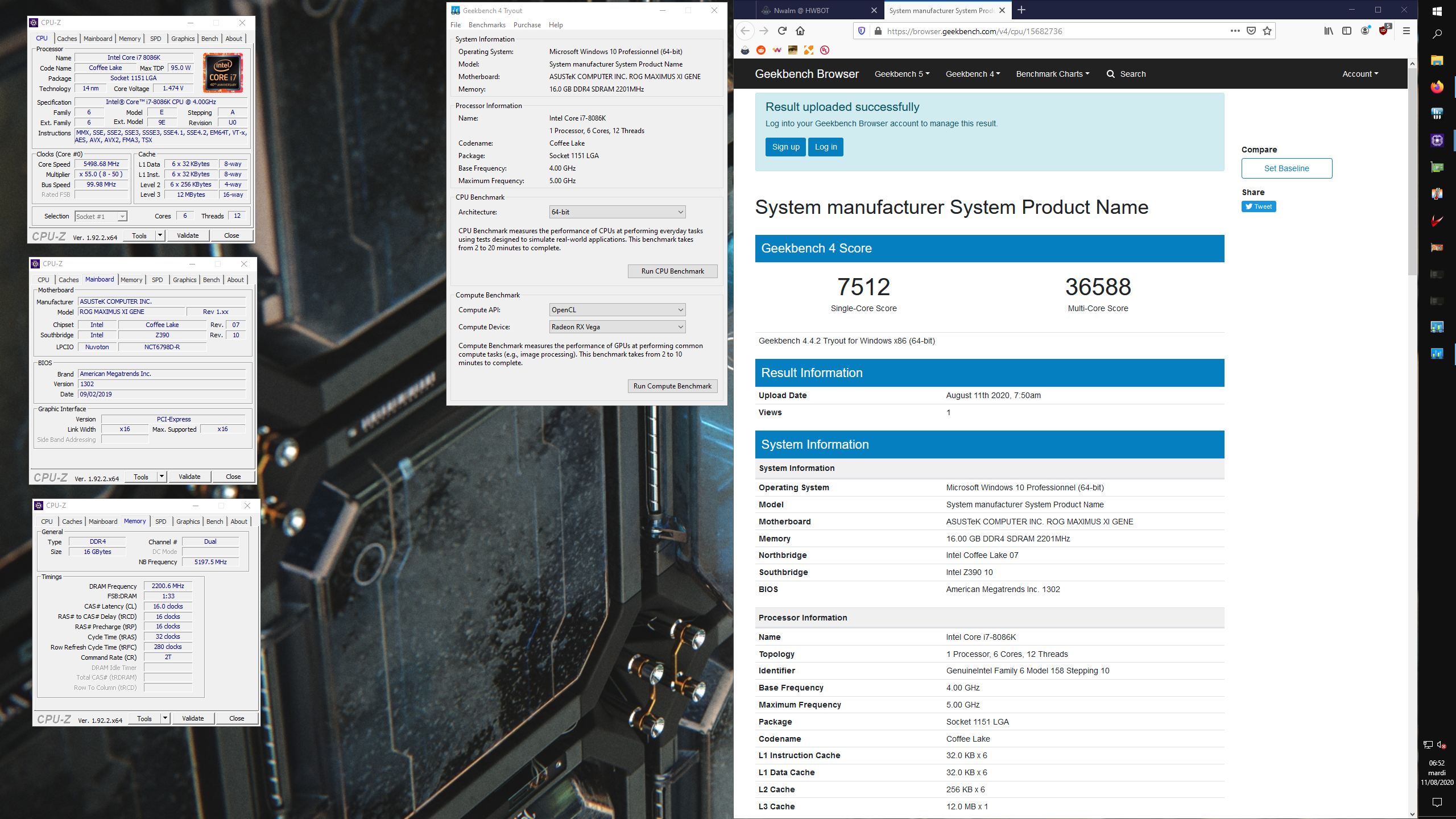Viewport: 1456px width, 819px height.
Task: Open the Geekbench Benchmarks menu
Action: [487, 25]
